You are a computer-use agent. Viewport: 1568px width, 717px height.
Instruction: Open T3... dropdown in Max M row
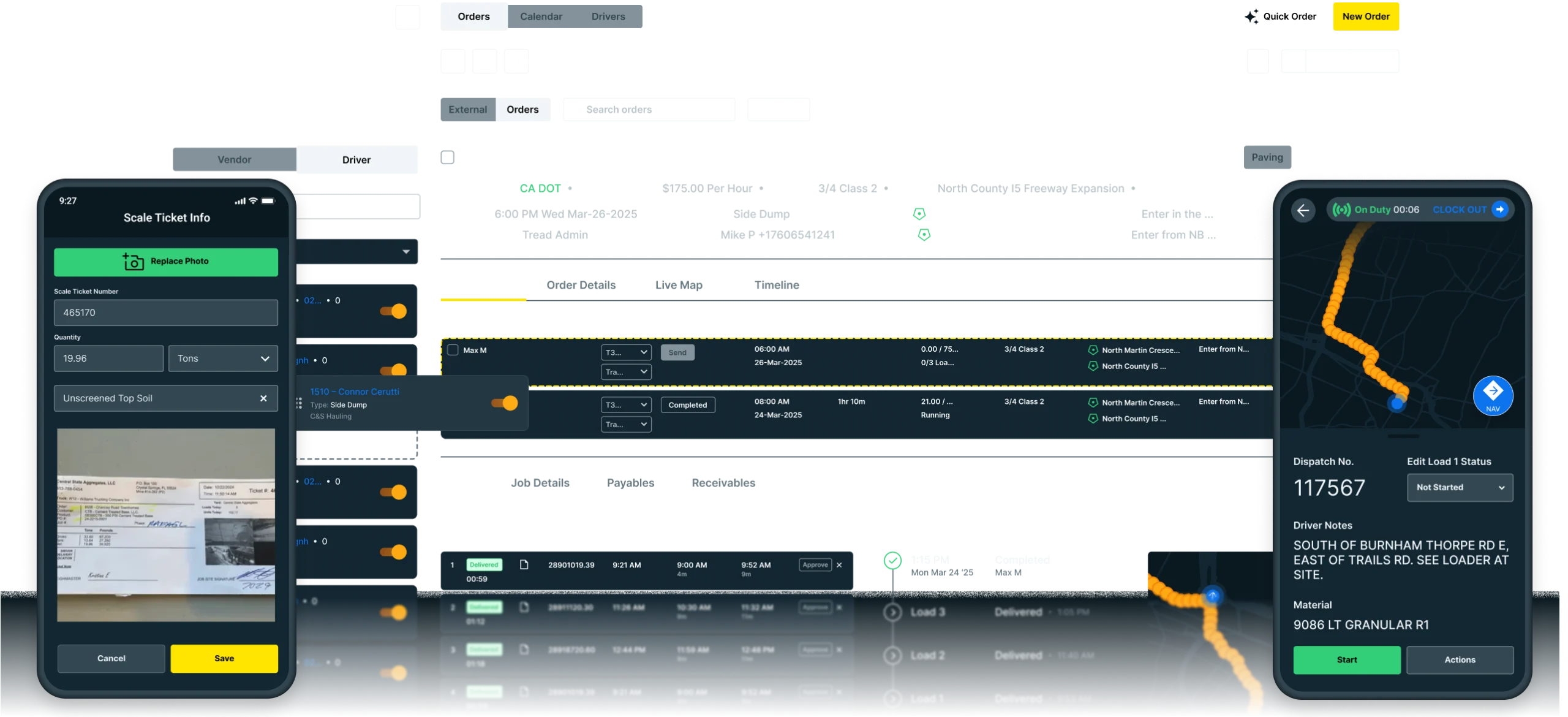(626, 352)
